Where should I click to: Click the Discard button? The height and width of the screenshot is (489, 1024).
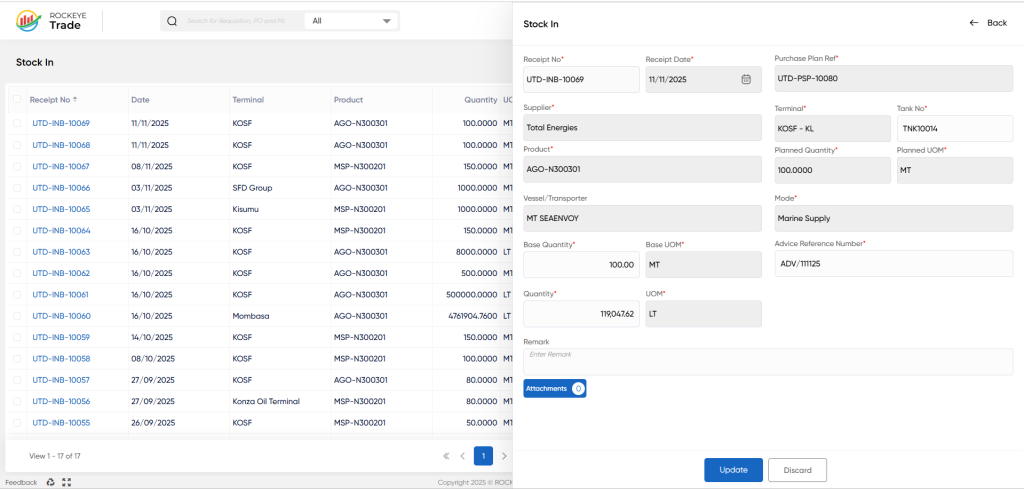(797, 470)
